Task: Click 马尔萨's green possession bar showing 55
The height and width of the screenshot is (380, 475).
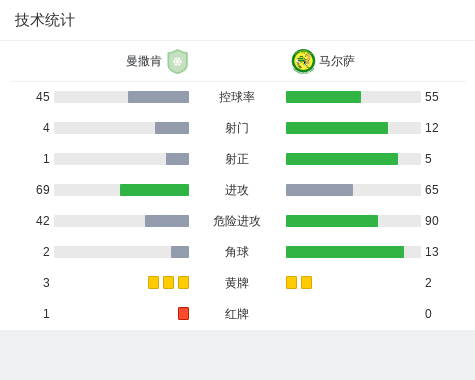Action: pos(323,97)
